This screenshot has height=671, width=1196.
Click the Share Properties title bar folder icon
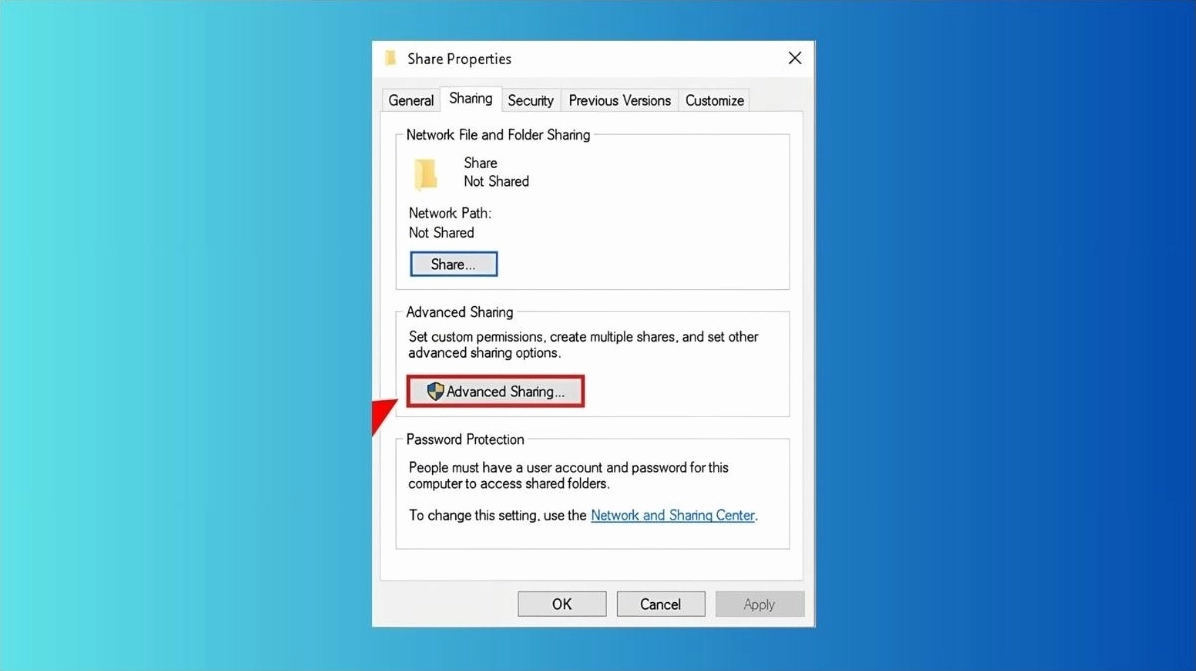pyautogui.click(x=391, y=58)
